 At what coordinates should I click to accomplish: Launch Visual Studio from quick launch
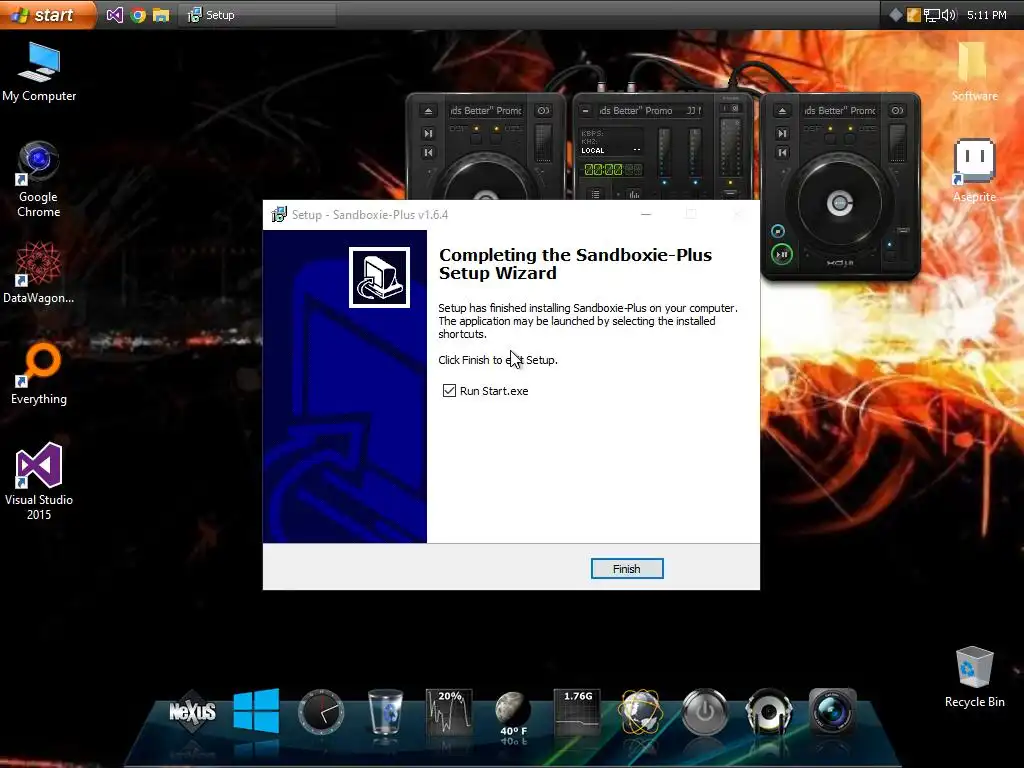(115, 14)
